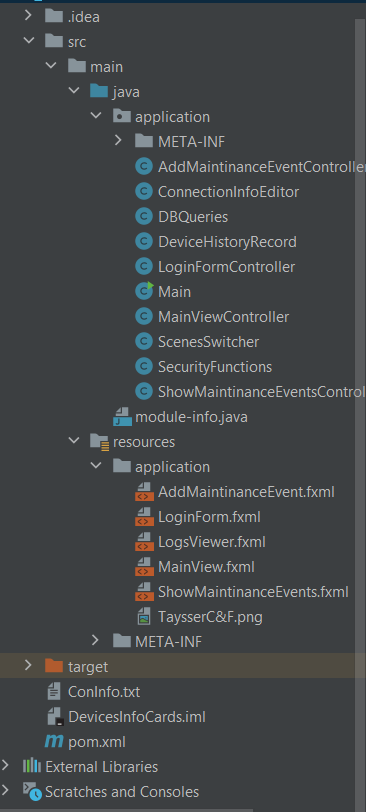Click the LoginForm.fxml file icon

(144, 516)
